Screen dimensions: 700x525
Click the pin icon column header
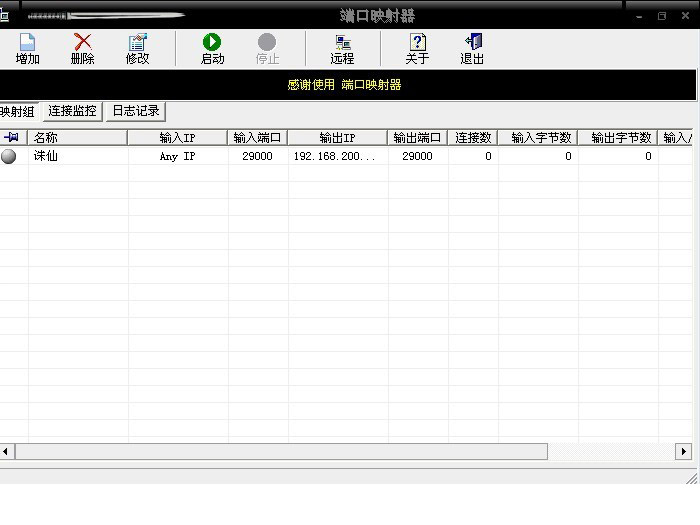pos(12,138)
